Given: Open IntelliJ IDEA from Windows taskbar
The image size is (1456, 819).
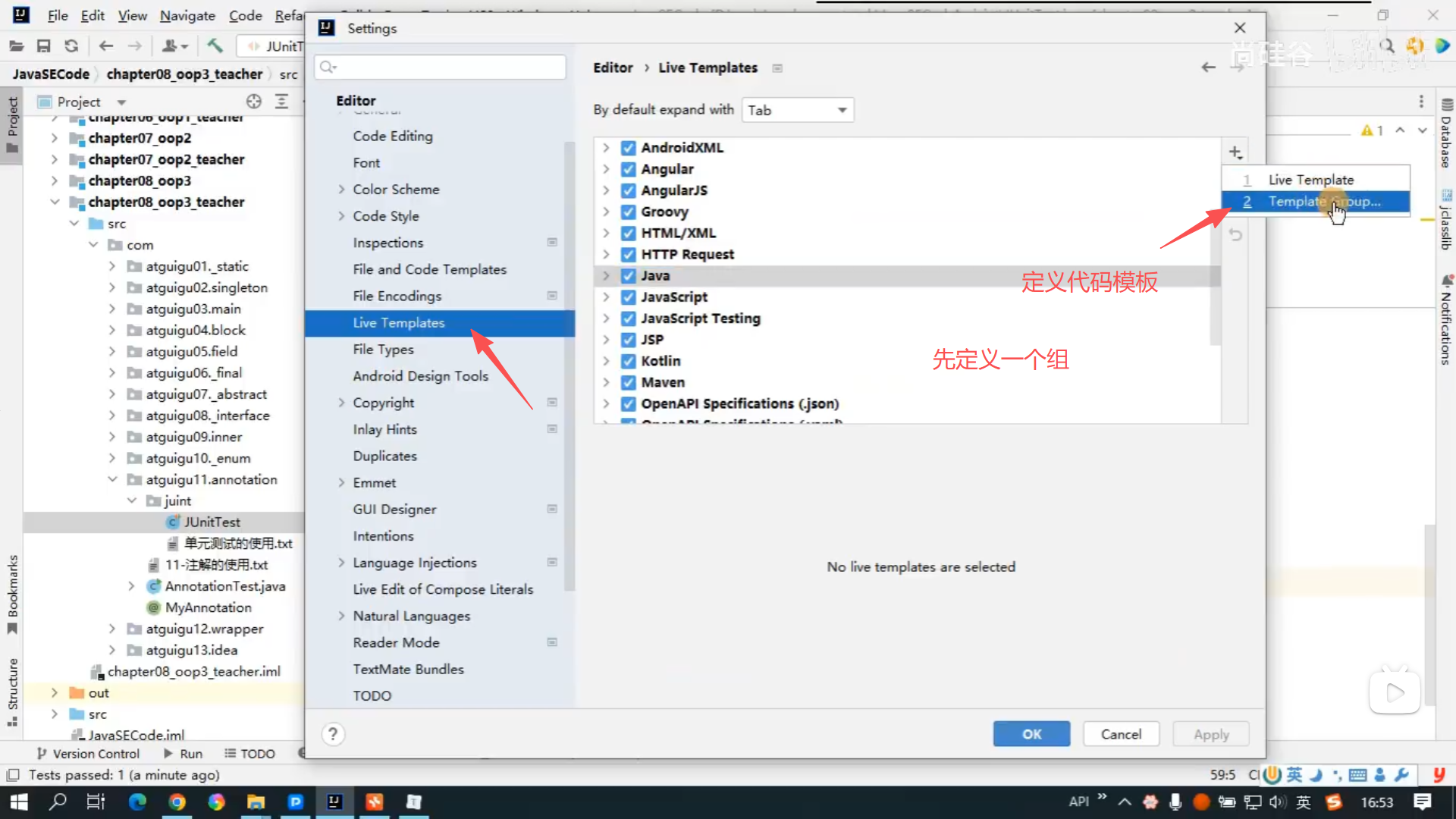Looking at the screenshot, I should point(334,802).
